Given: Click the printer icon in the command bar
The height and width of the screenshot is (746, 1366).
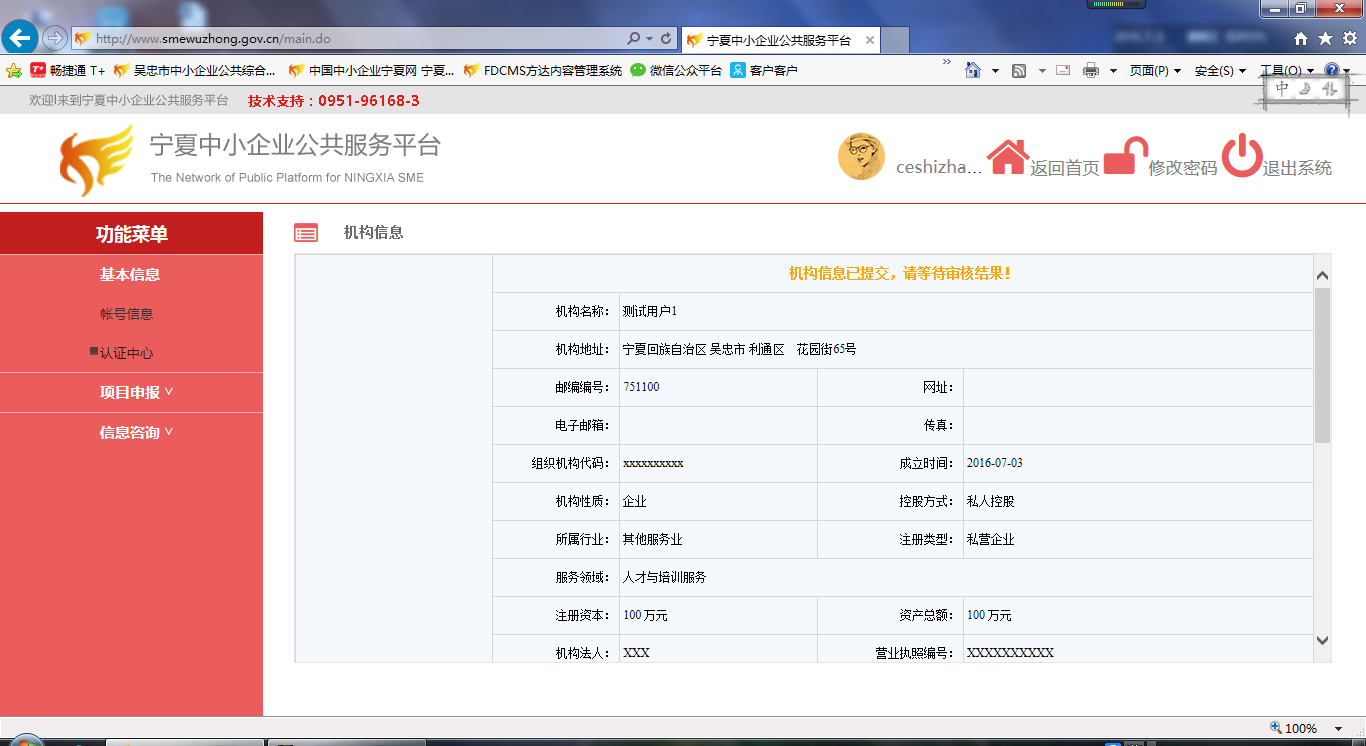Looking at the screenshot, I should pos(1090,71).
